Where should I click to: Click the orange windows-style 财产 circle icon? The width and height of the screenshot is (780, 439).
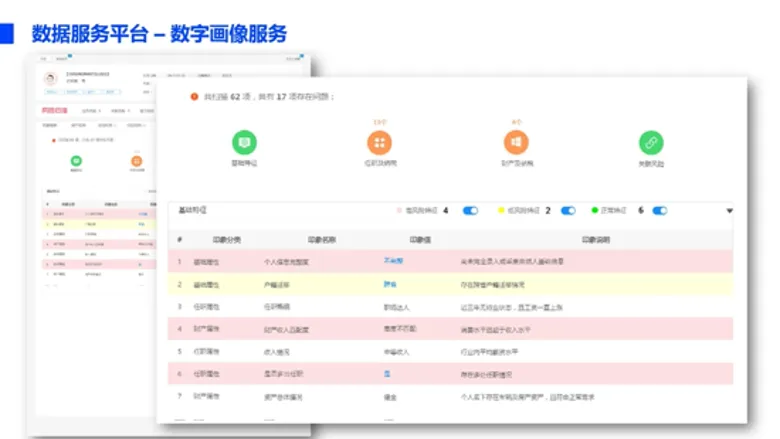click(x=516, y=142)
